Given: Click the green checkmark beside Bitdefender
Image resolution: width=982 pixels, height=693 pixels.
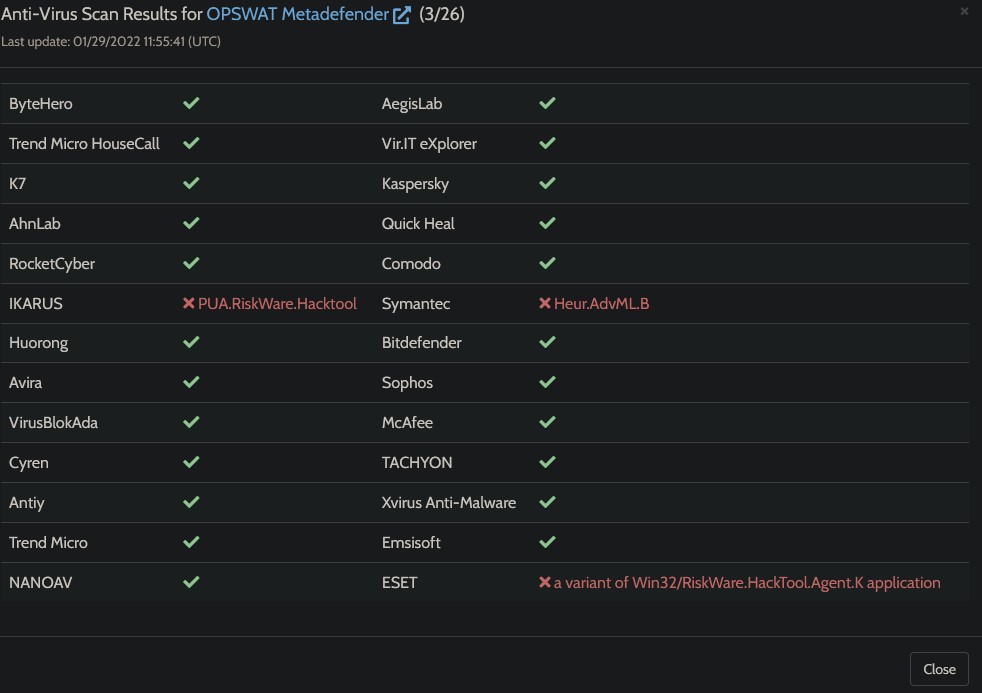Looking at the screenshot, I should click(x=547, y=343).
